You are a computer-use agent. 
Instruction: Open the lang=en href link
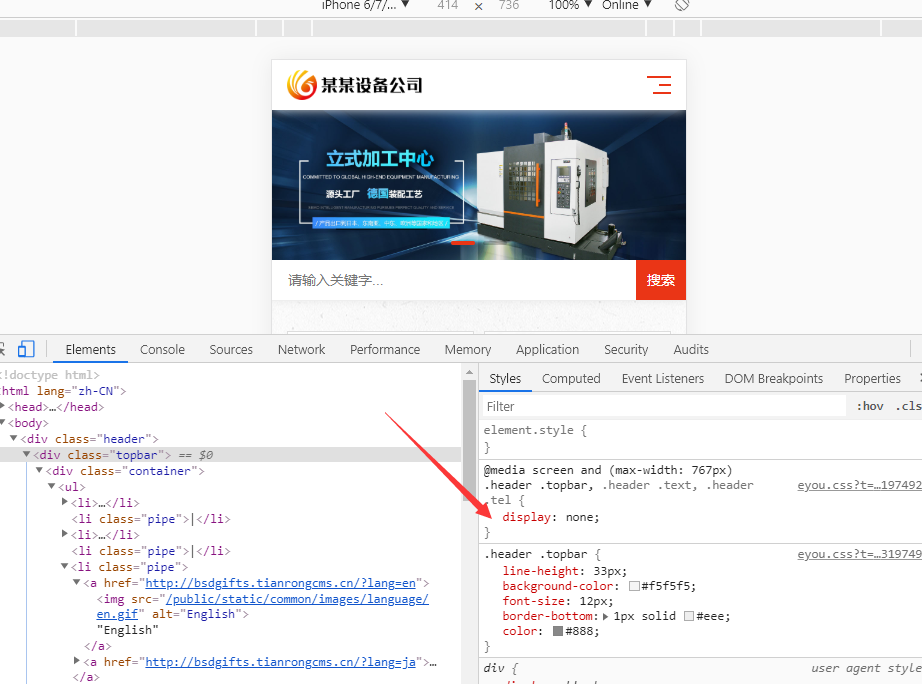click(280, 583)
